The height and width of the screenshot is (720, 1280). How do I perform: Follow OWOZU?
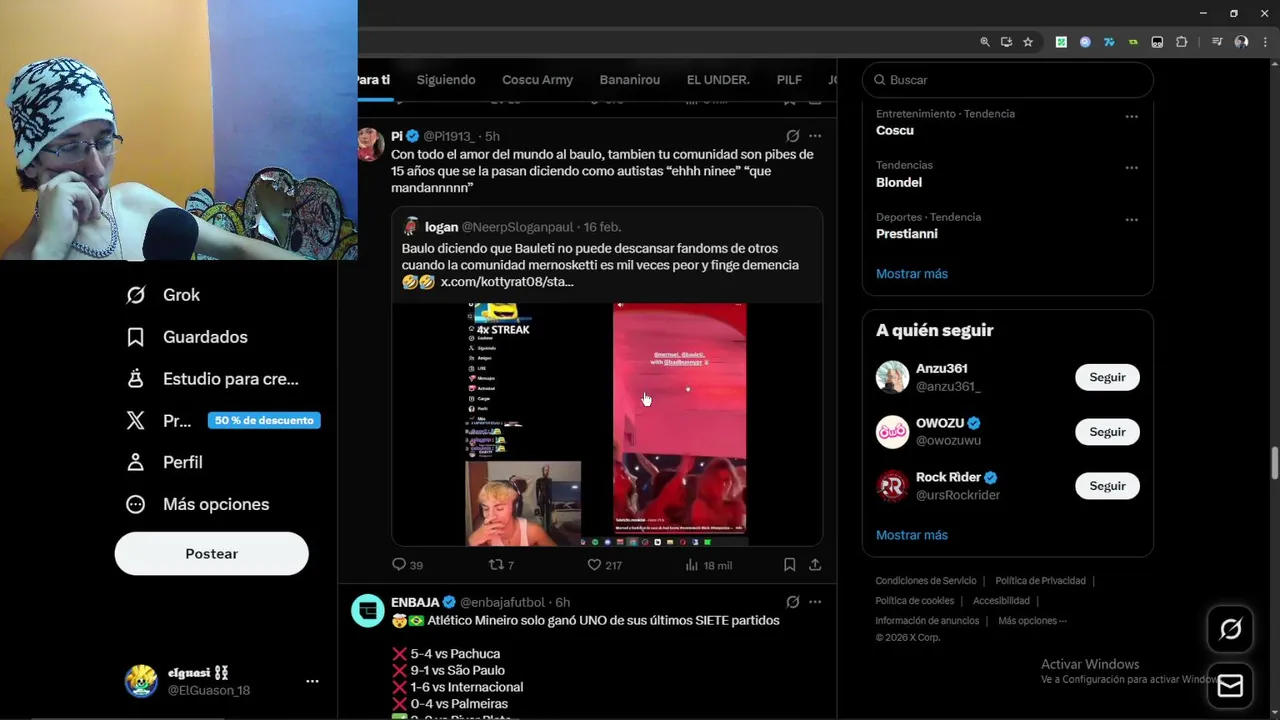(1107, 432)
